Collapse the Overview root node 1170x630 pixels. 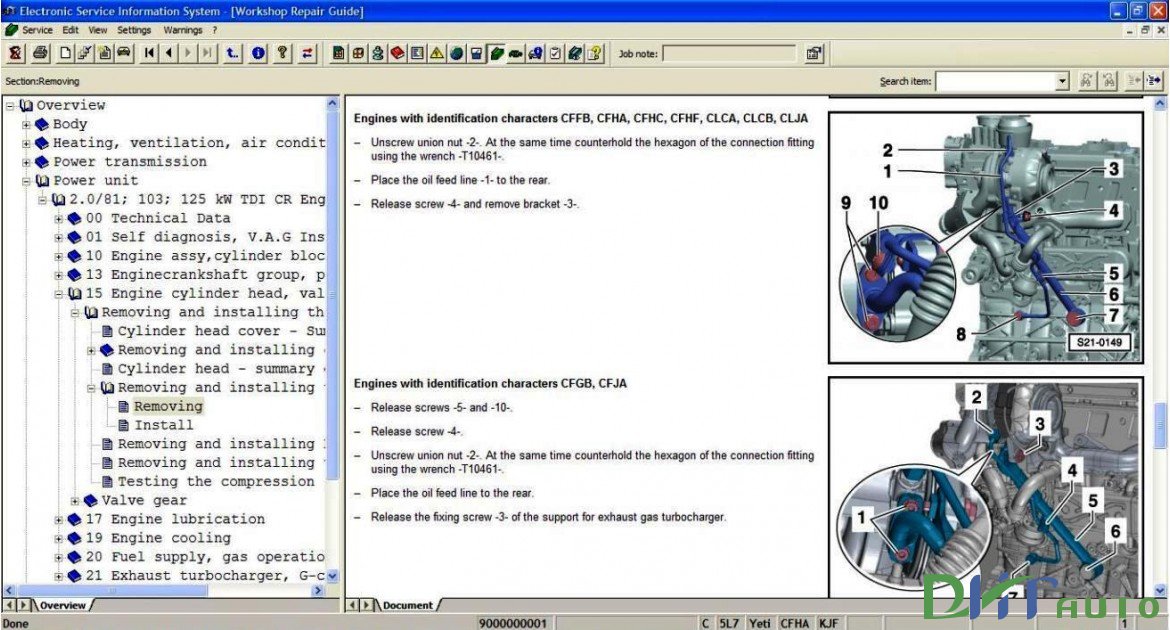tap(10, 106)
